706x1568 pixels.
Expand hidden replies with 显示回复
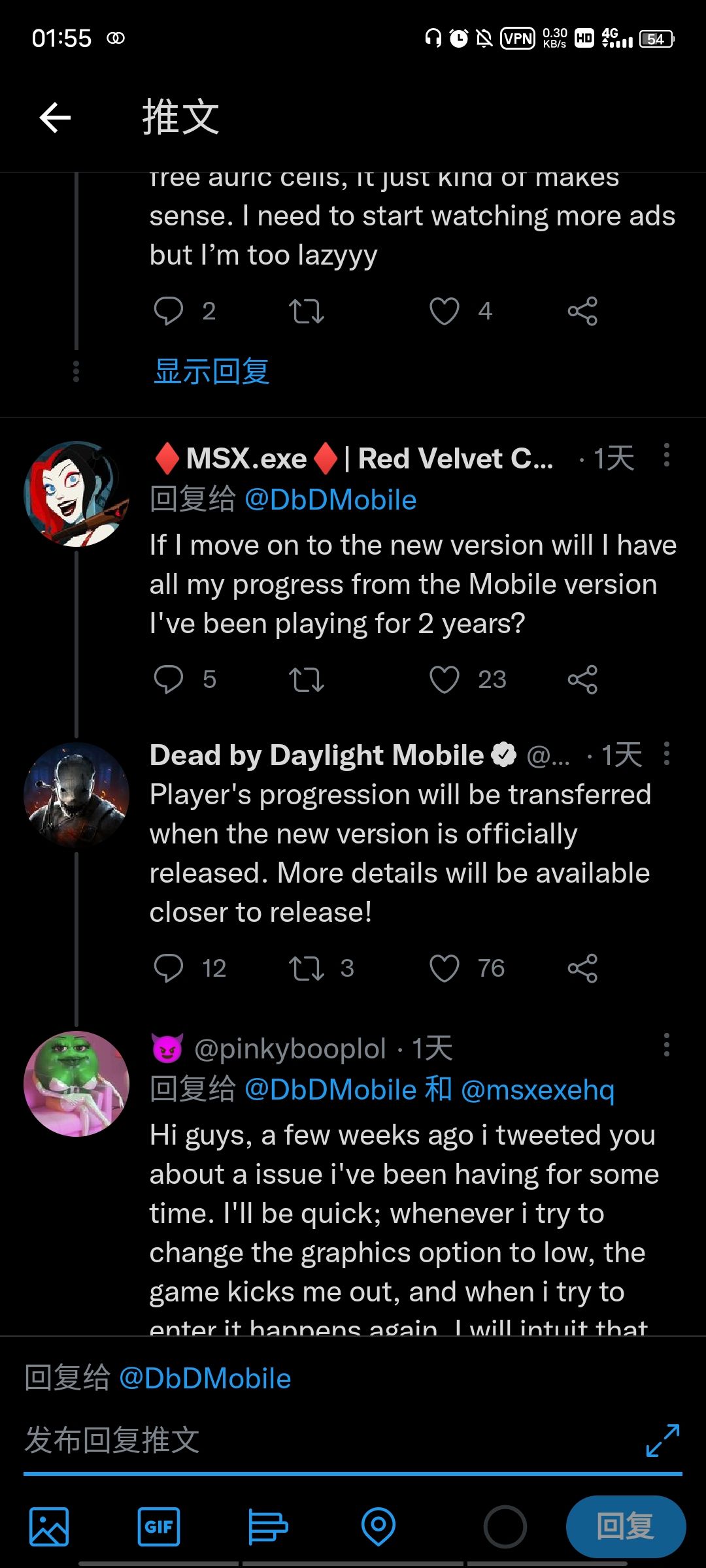point(212,371)
